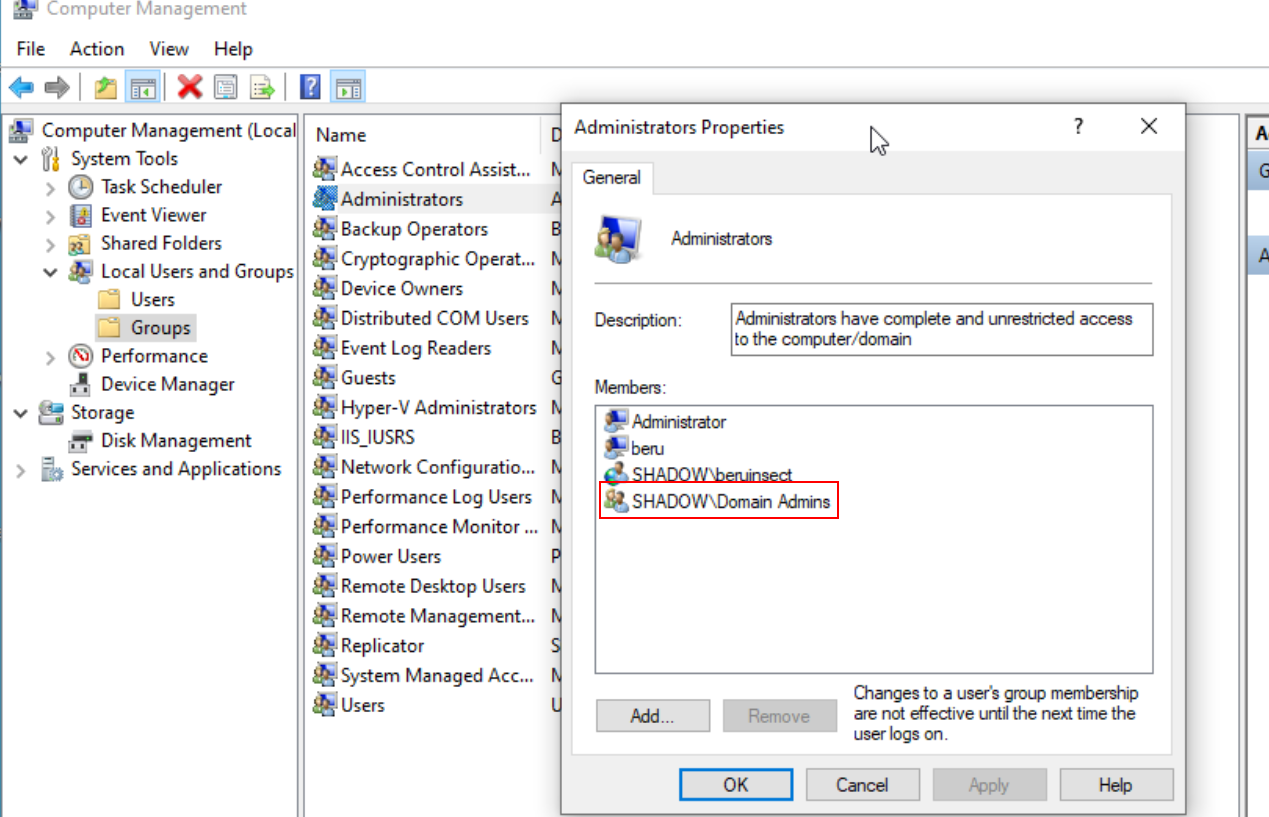Click the Up one level folder icon

pos(105,88)
